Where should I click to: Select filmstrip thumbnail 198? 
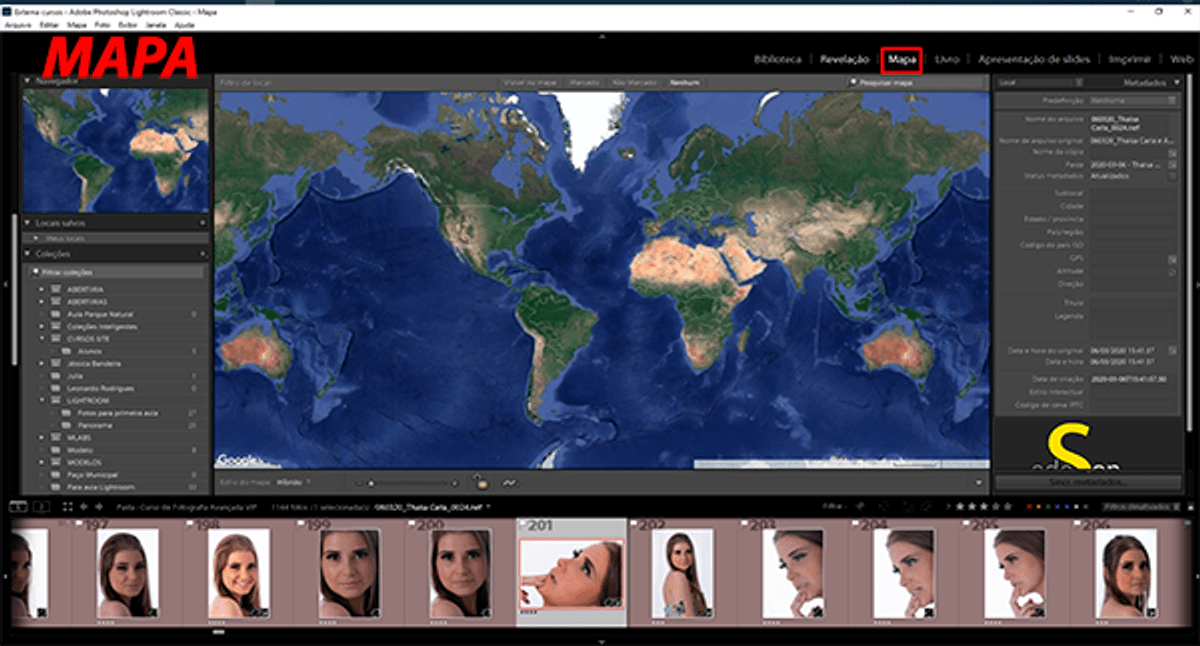(238, 575)
